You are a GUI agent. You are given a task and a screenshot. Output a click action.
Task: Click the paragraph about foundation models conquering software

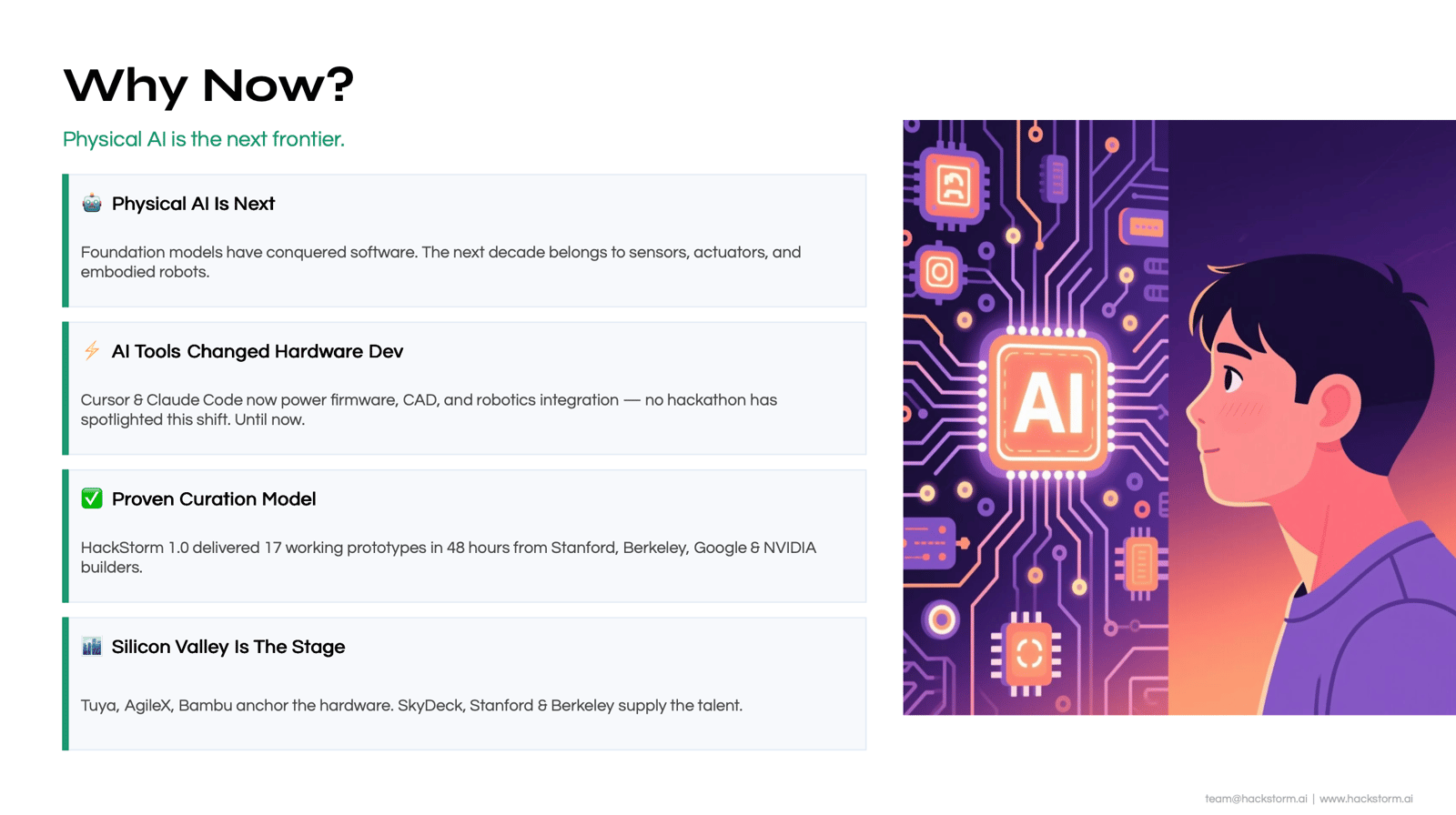point(440,262)
